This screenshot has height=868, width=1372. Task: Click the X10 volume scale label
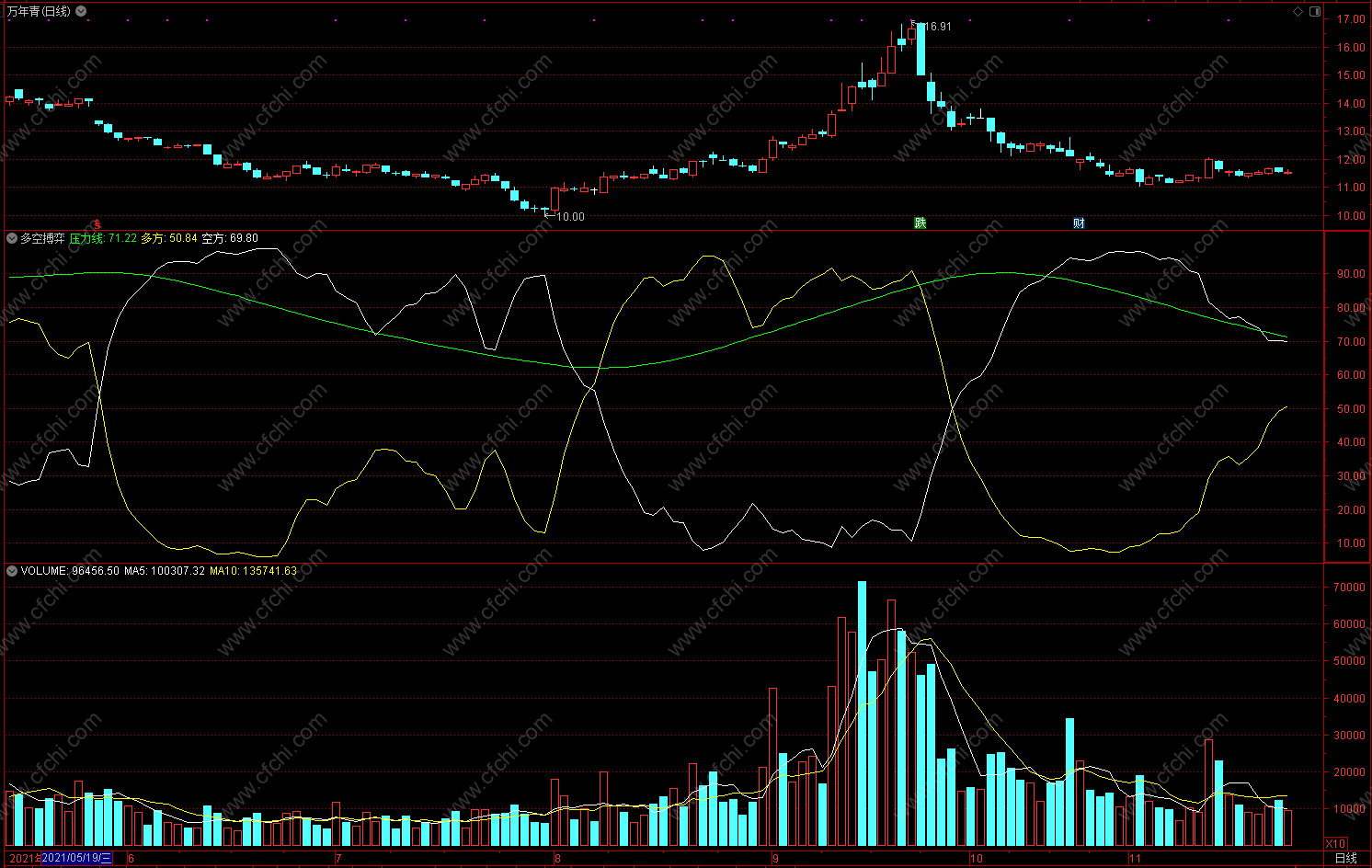[1336, 843]
